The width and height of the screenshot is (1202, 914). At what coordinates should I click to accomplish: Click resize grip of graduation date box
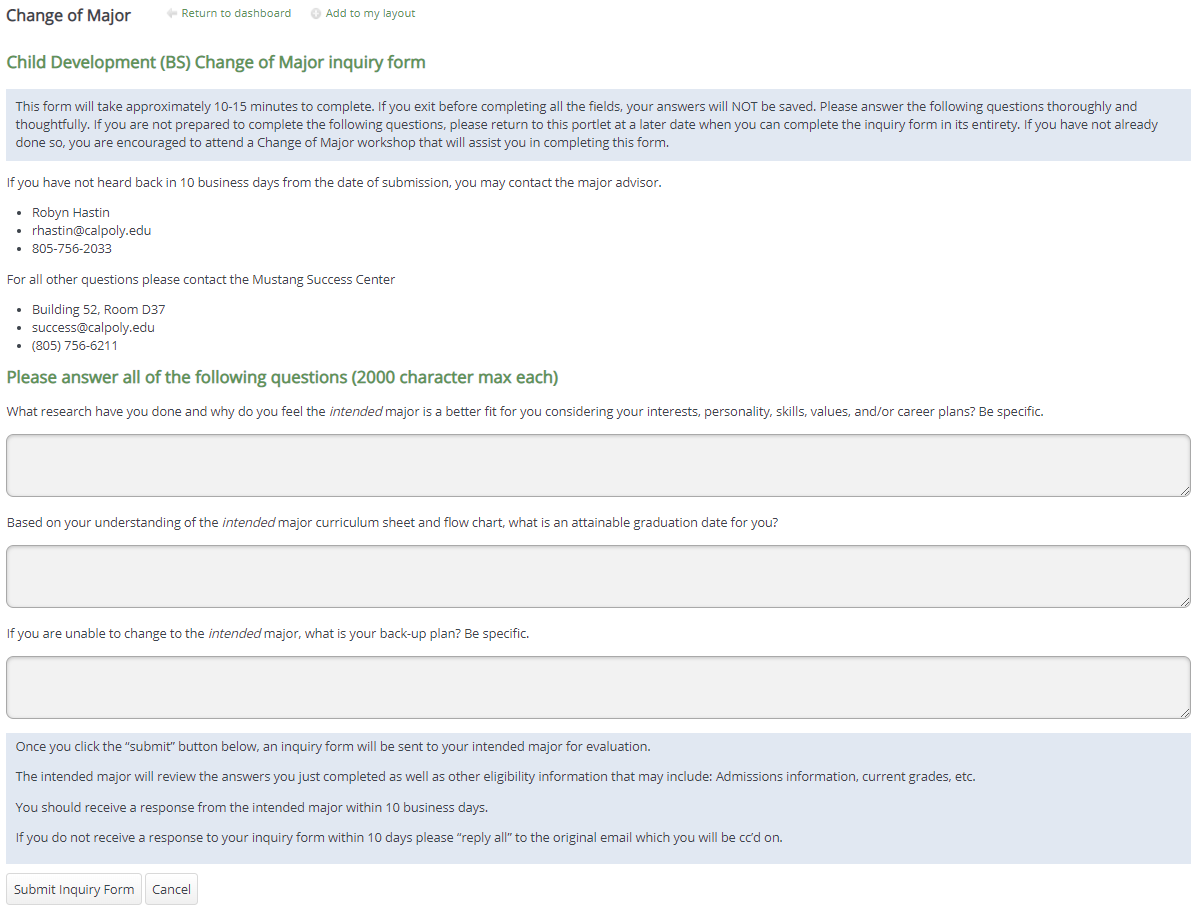click(x=1185, y=602)
